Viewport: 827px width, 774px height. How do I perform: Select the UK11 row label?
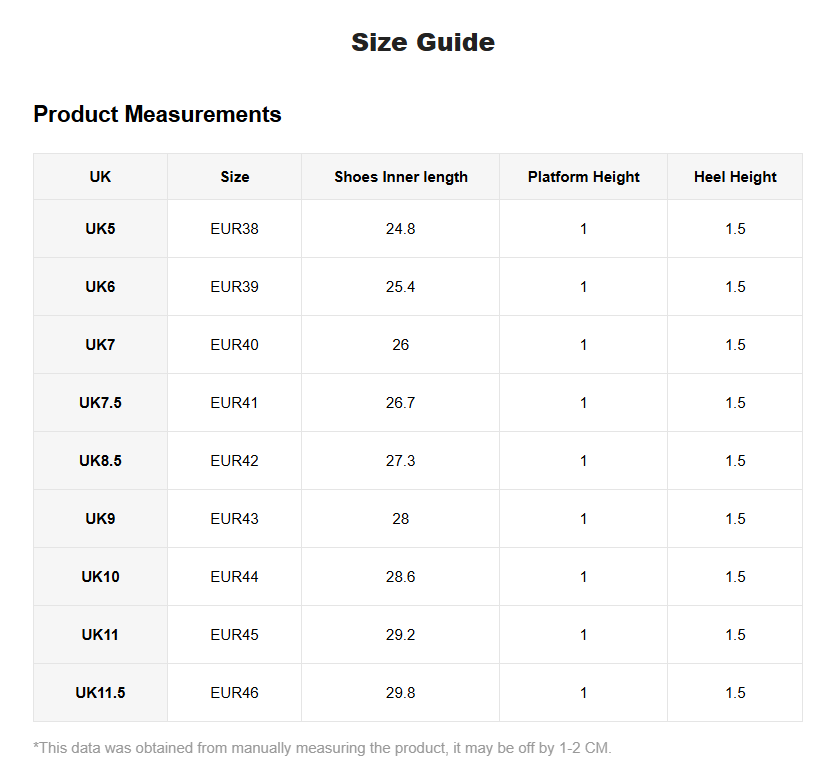[x=100, y=635]
